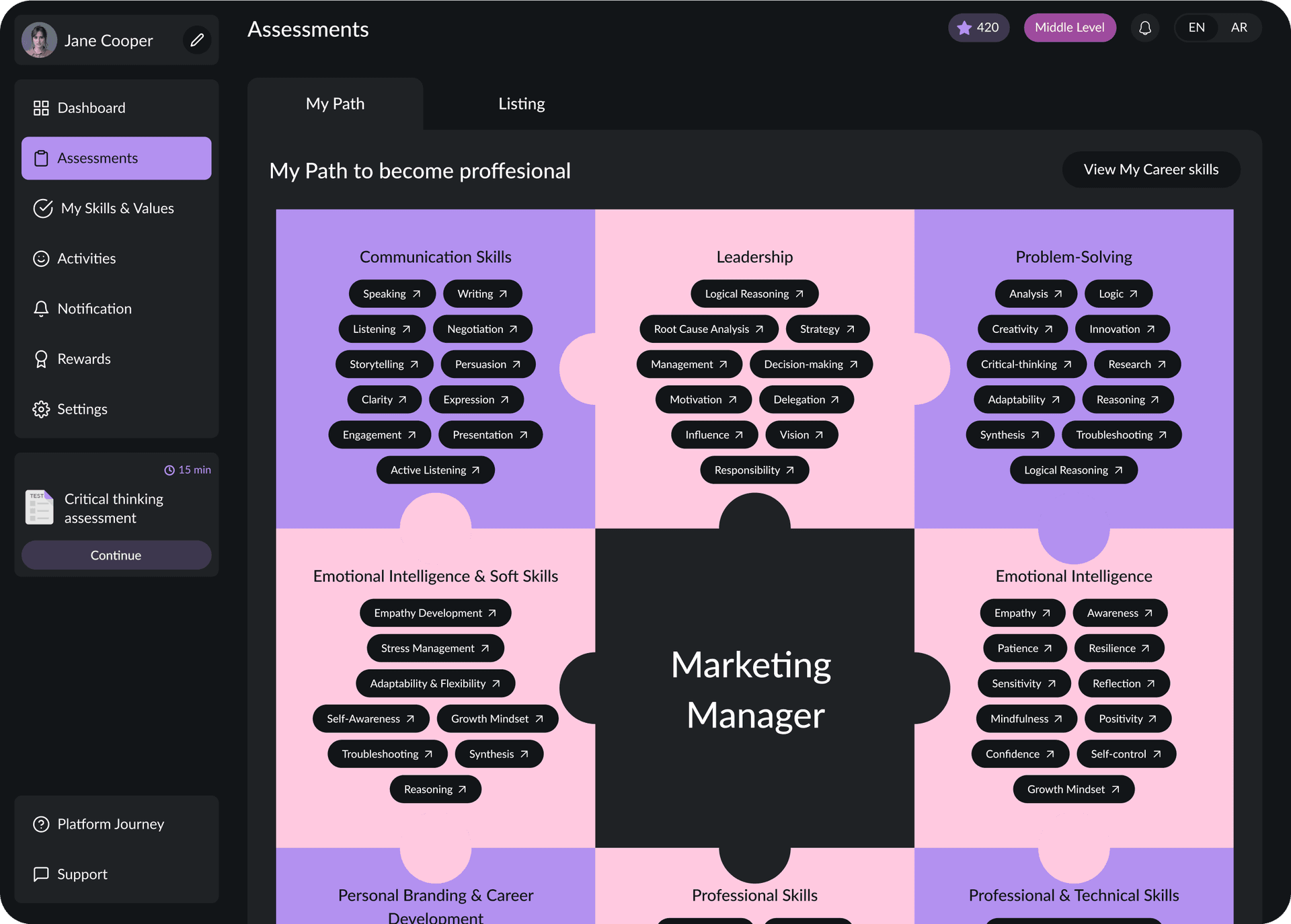
Task: Select the My Path tab
Action: pos(335,104)
